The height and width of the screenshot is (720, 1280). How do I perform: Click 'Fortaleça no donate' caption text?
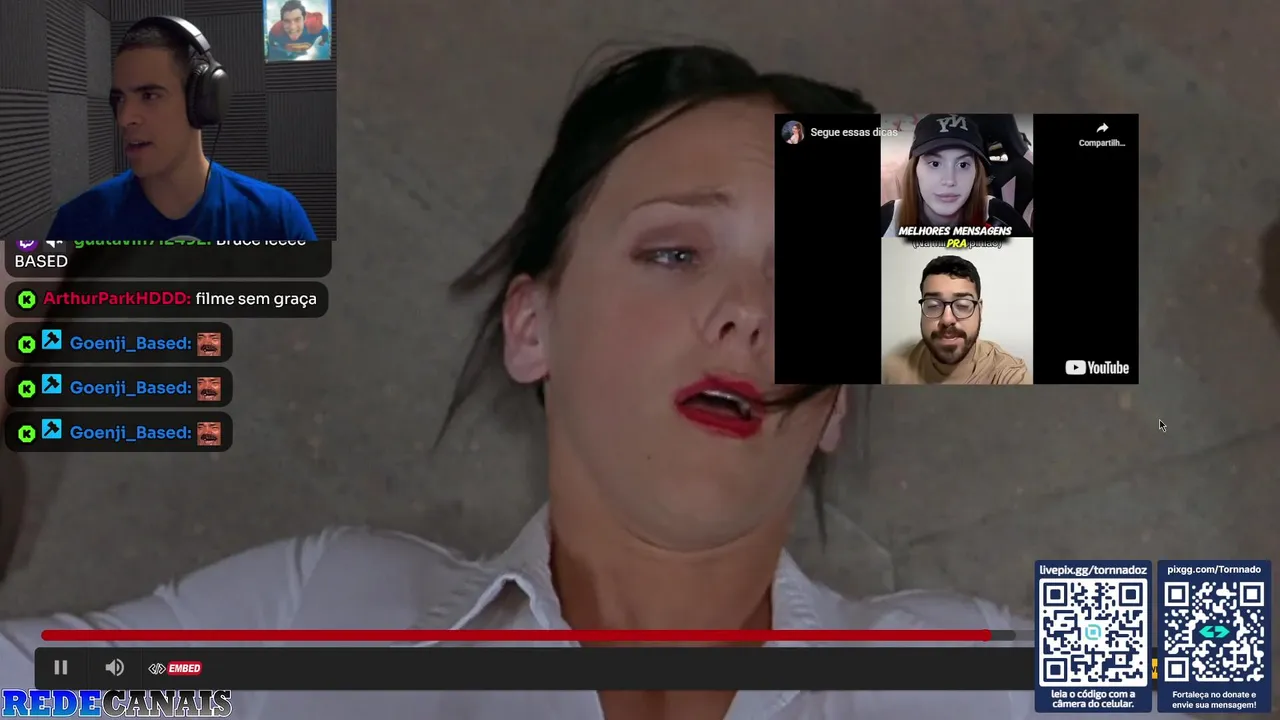[1214, 699]
